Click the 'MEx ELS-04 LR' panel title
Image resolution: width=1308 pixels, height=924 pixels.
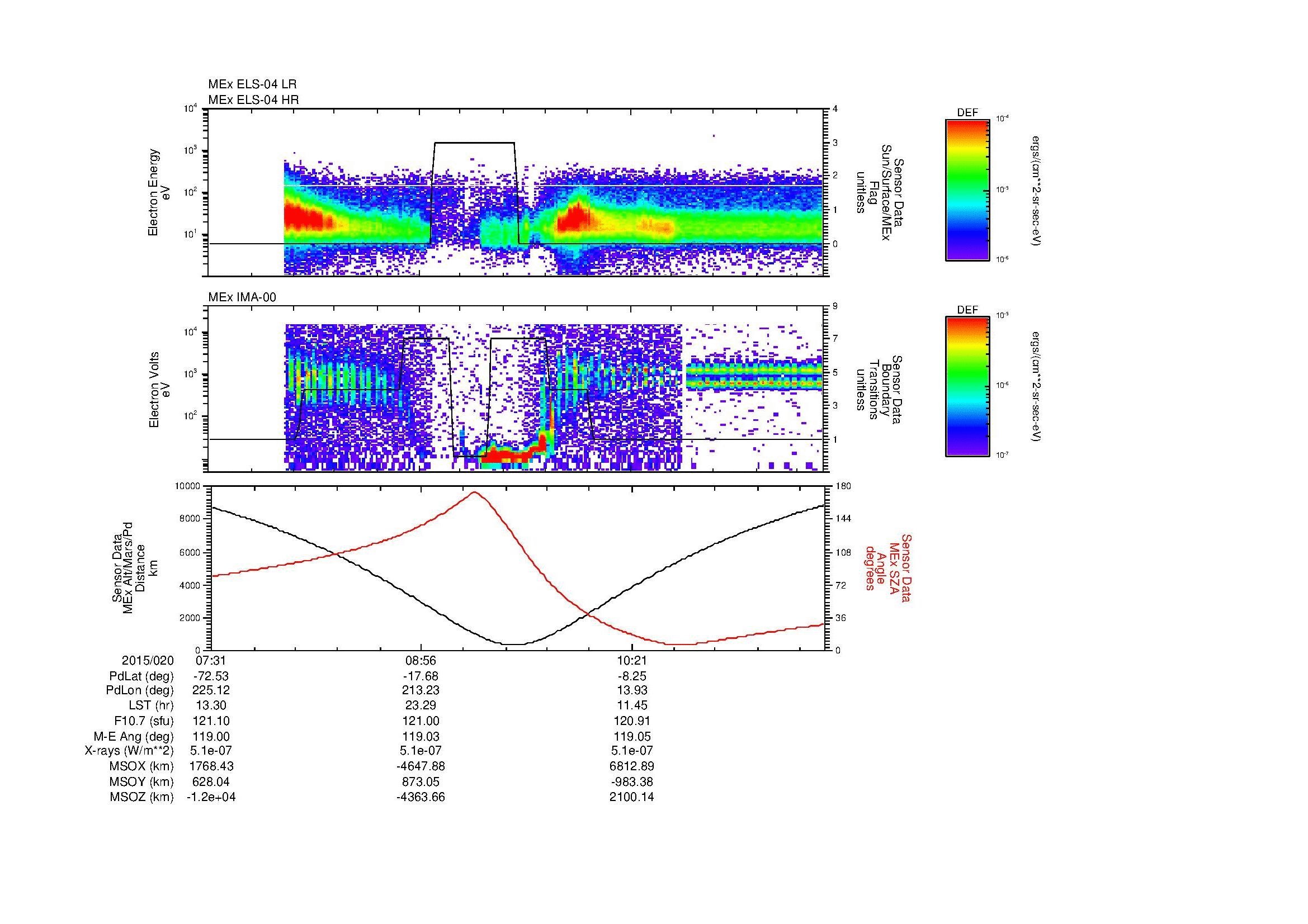(x=252, y=84)
